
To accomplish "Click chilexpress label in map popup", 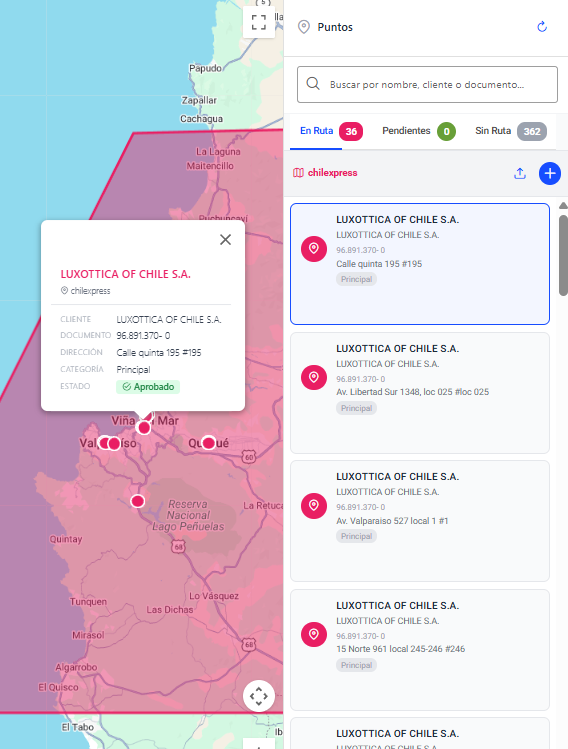I will tap(90, 290).
